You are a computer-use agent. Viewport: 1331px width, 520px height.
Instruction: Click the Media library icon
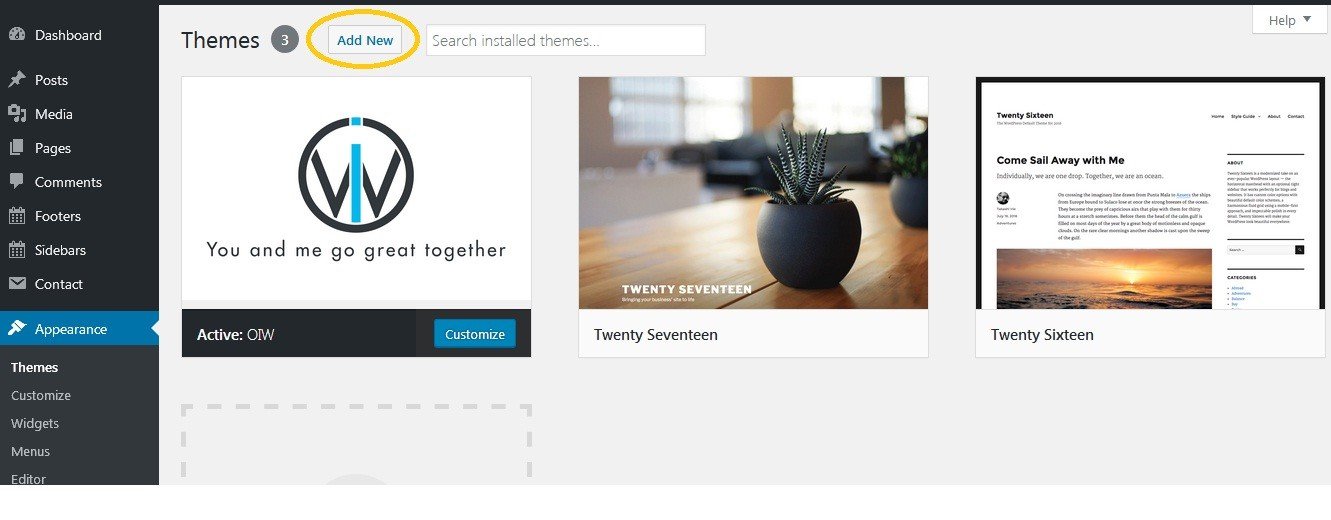(17, 114)
